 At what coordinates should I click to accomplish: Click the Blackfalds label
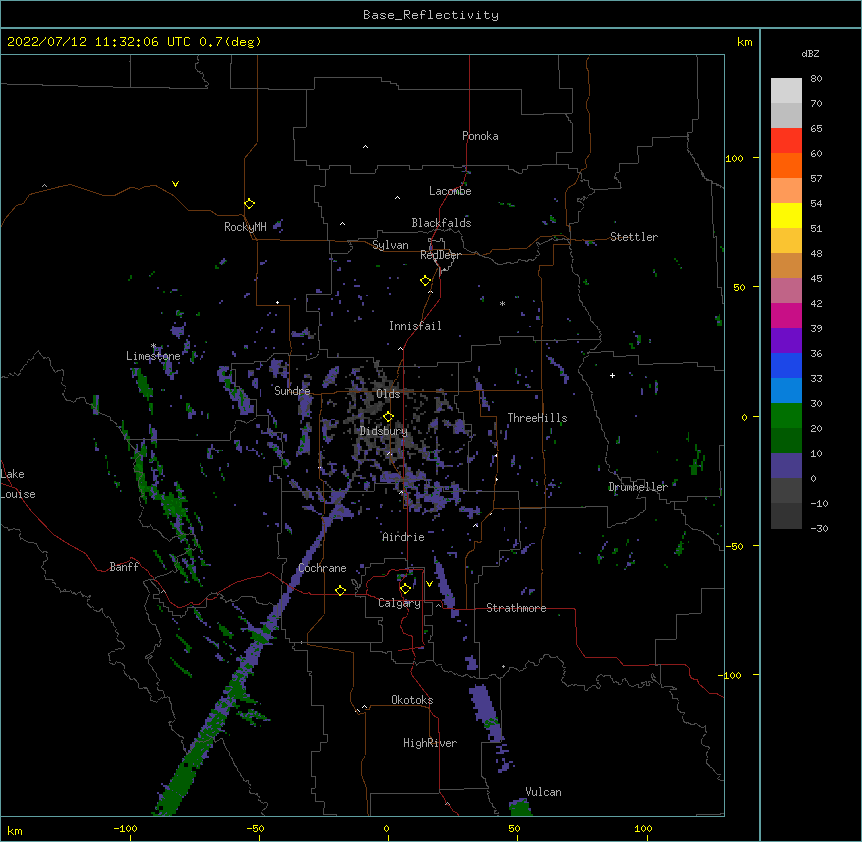[x=441, y=223]
